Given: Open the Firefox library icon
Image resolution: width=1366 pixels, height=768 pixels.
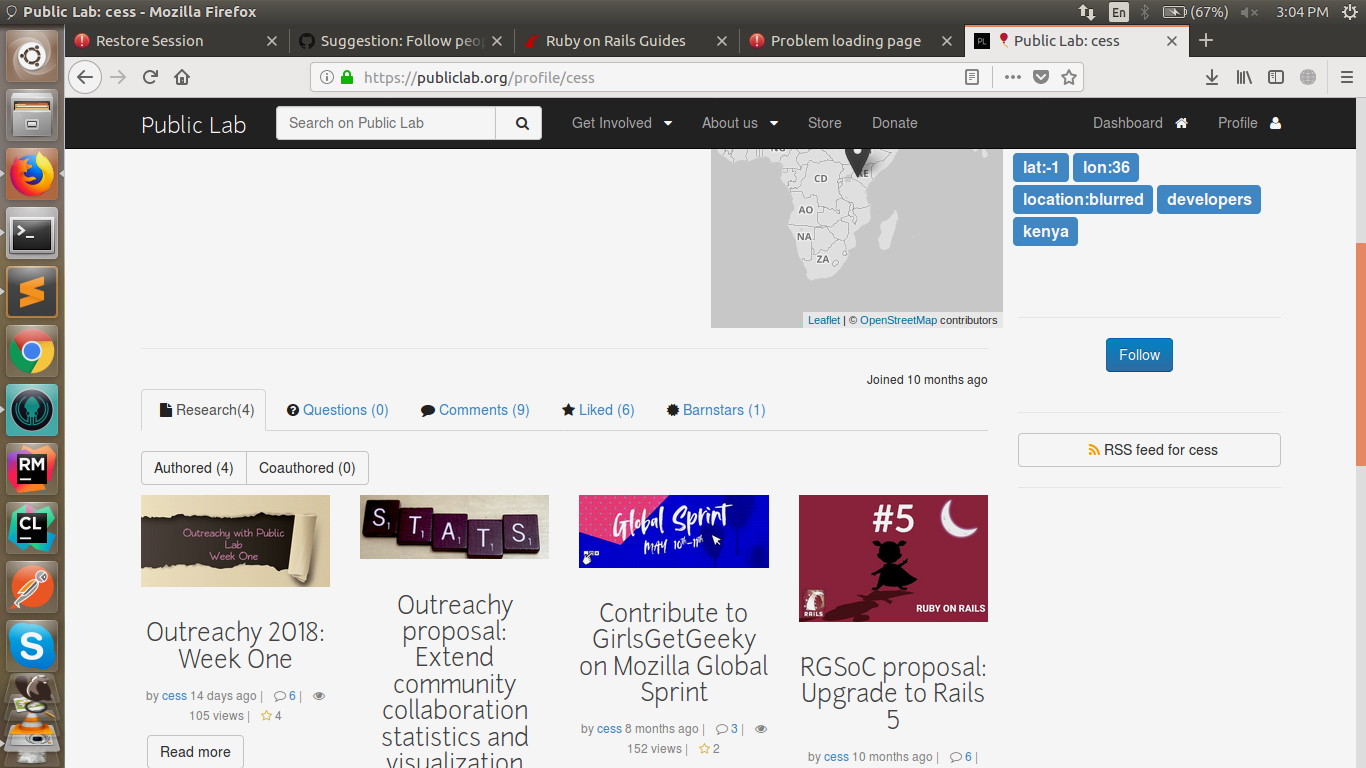Looking at the screenshot, I should point(1244,77).
